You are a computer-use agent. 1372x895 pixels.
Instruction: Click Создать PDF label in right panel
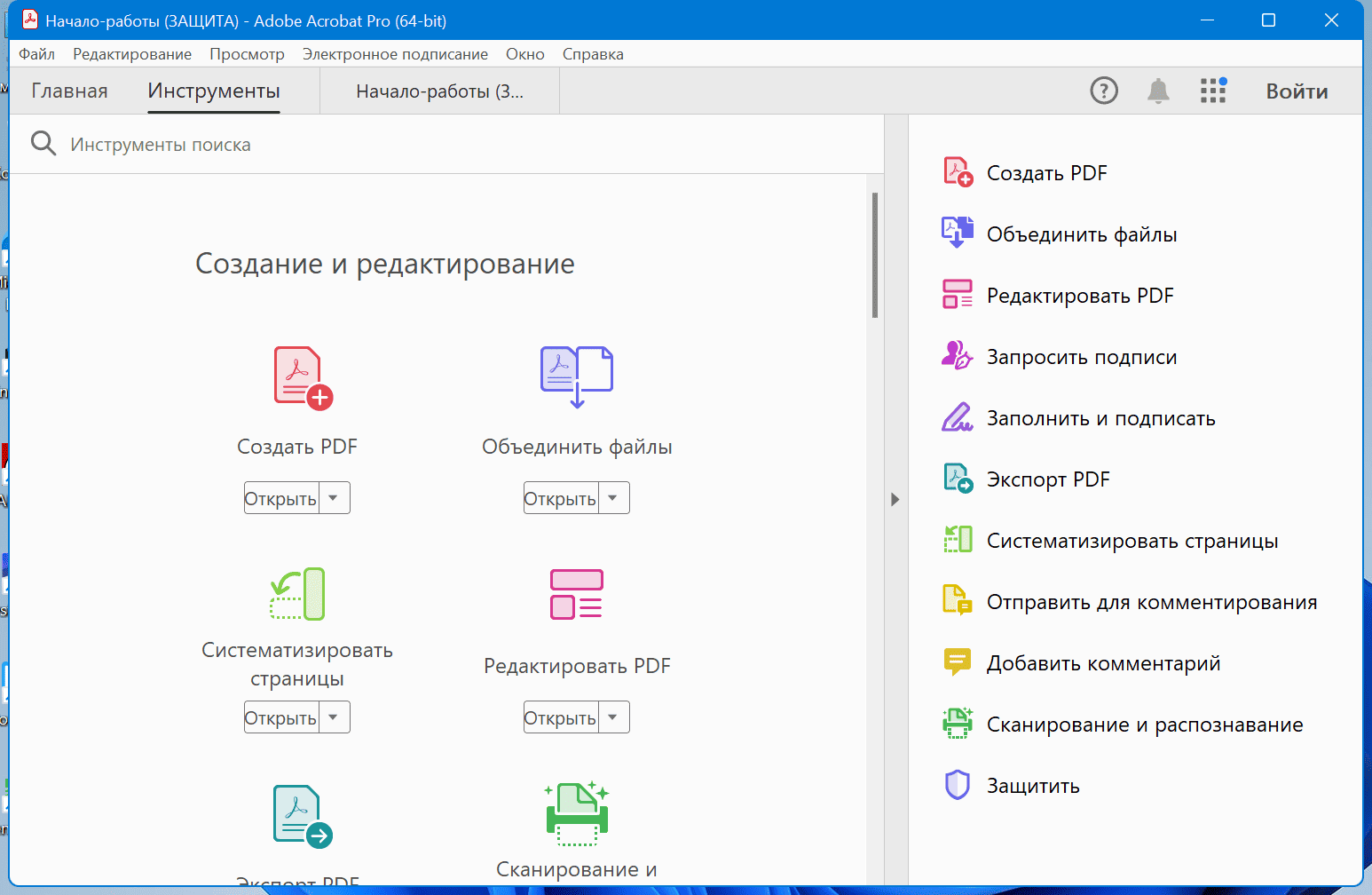(x=1047, y=172)
